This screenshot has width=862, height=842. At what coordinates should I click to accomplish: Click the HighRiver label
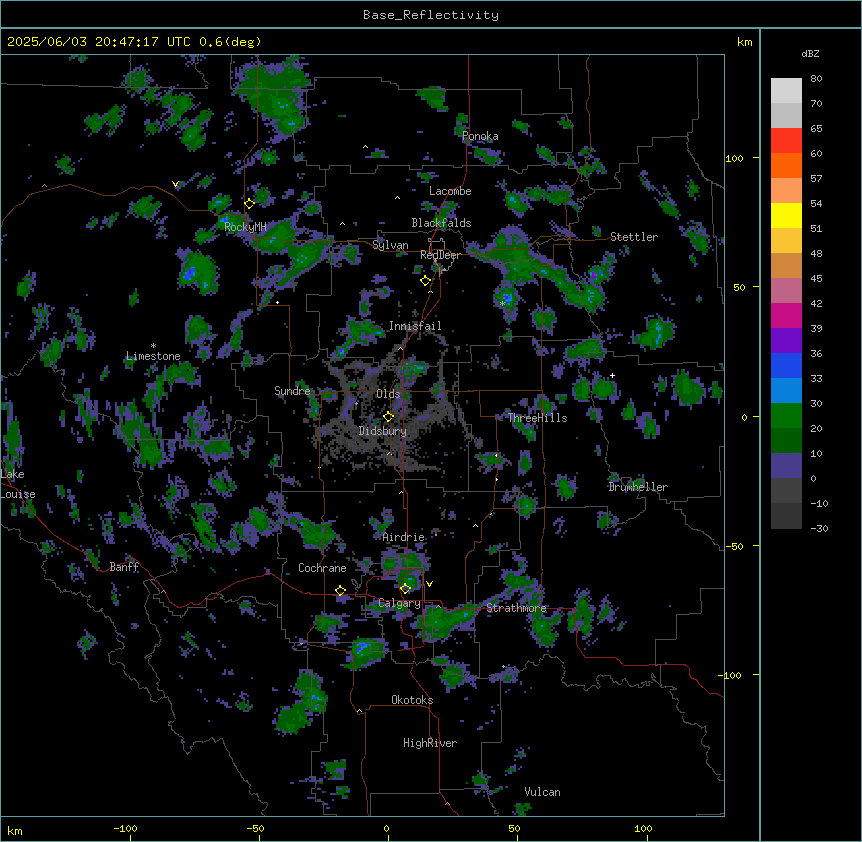[x=430, y=743]
